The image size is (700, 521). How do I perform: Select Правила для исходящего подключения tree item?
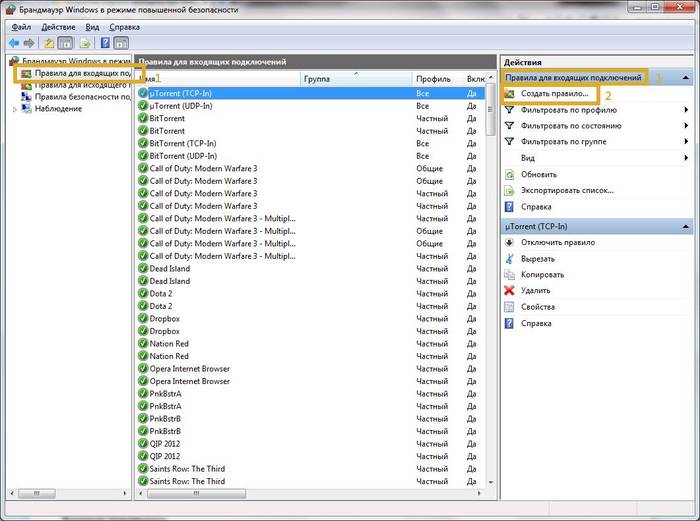click(82, 86)
